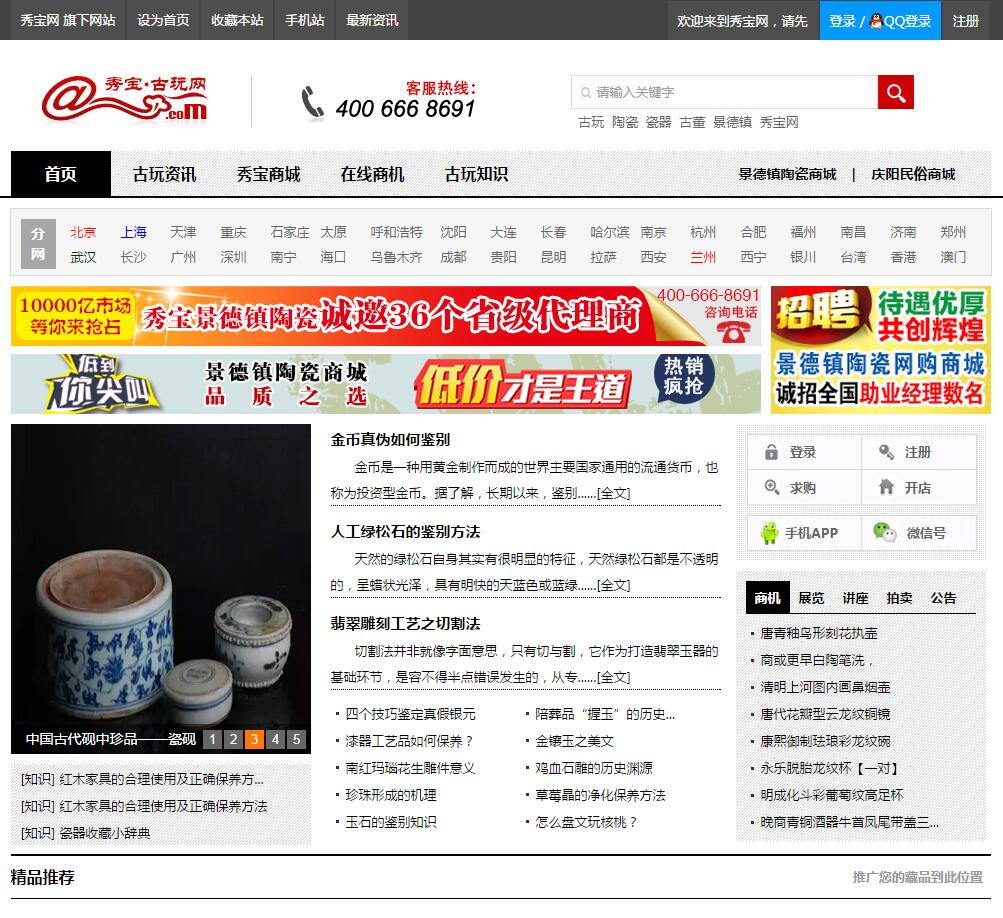Click the 注册 link in top bar
The height and width of the screenshot is (918, 1003).
(x=965, y=20)
